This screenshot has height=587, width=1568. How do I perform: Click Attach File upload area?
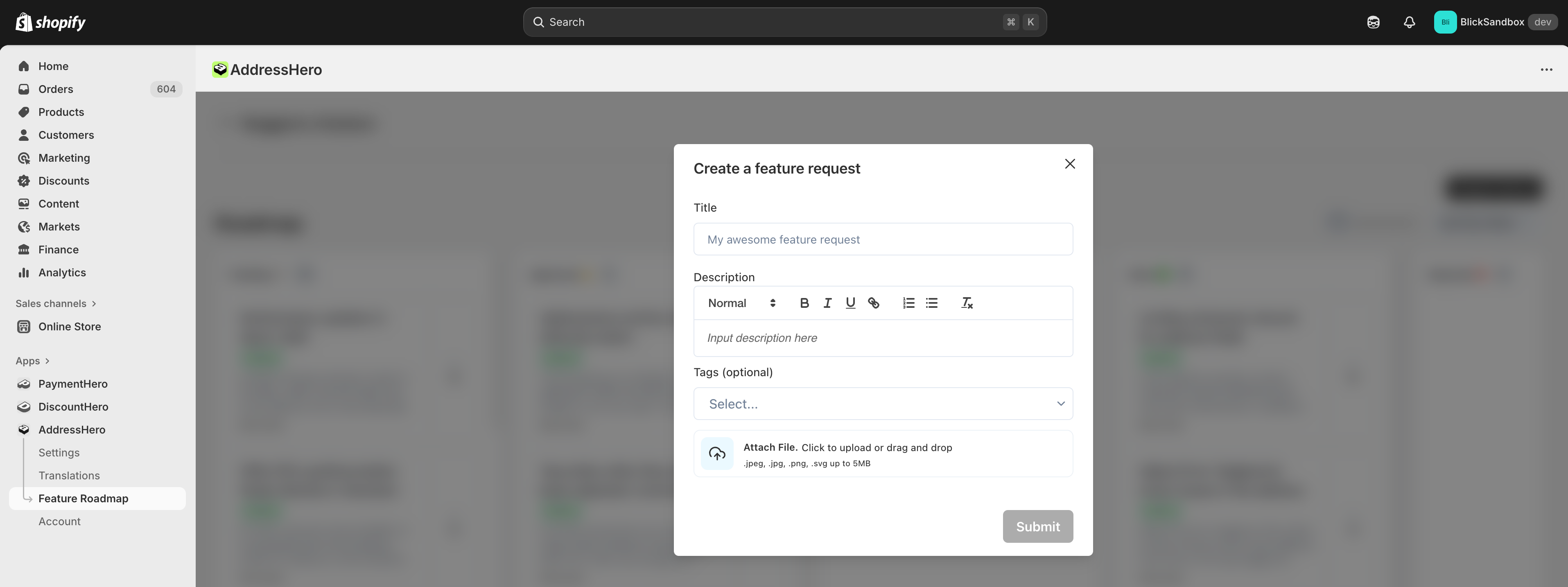(883, 454)
